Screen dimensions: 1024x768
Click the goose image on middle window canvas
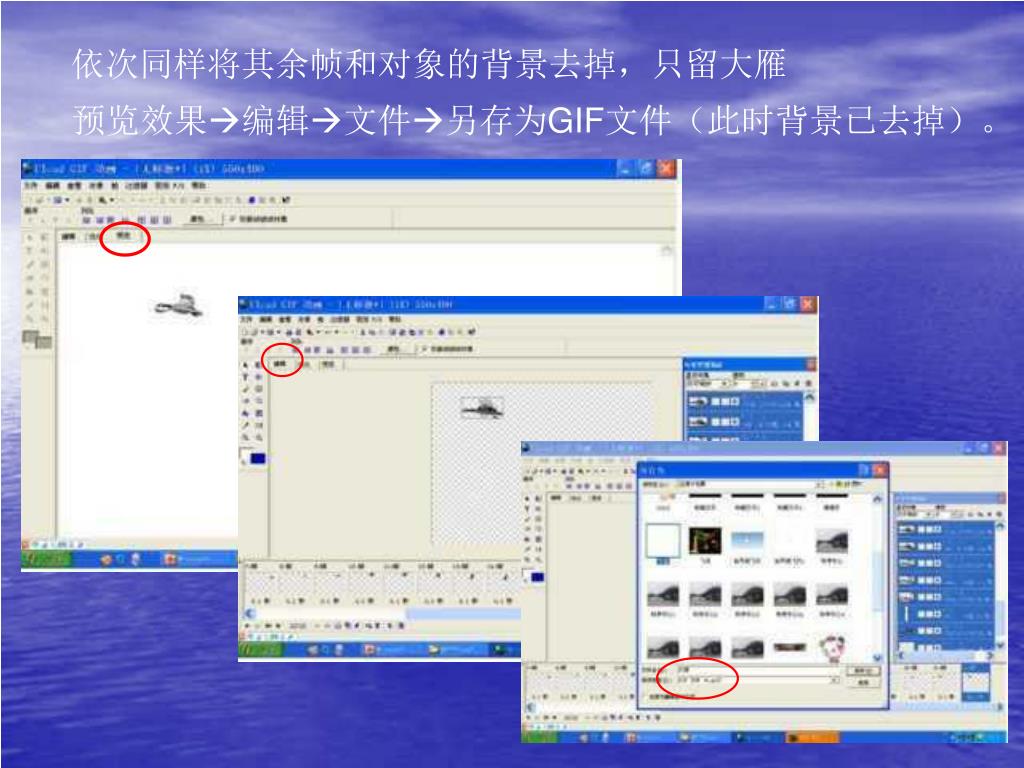pos(482,408)
